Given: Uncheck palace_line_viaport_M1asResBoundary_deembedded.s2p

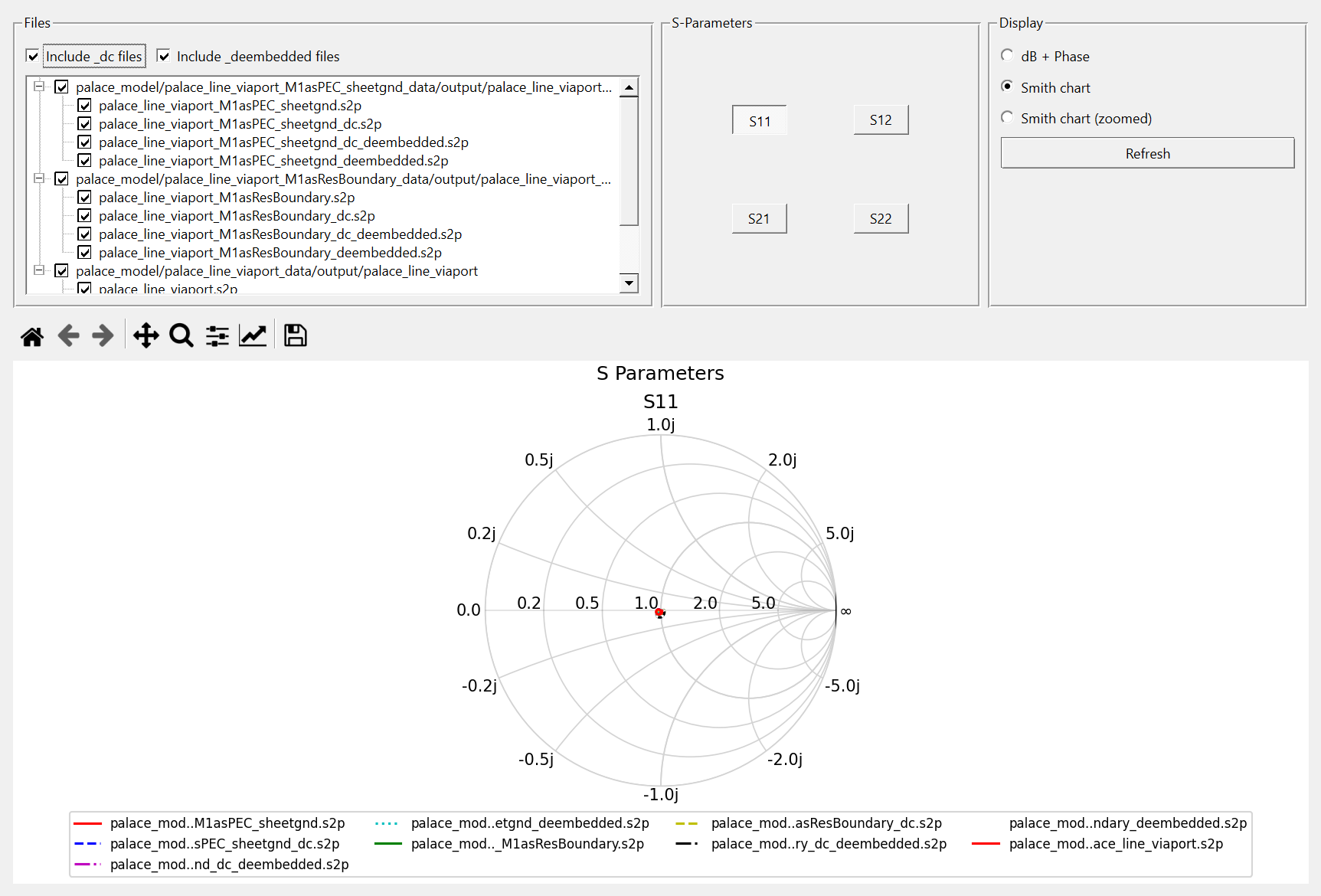Looking at the screenshot, I should point(85,253).
